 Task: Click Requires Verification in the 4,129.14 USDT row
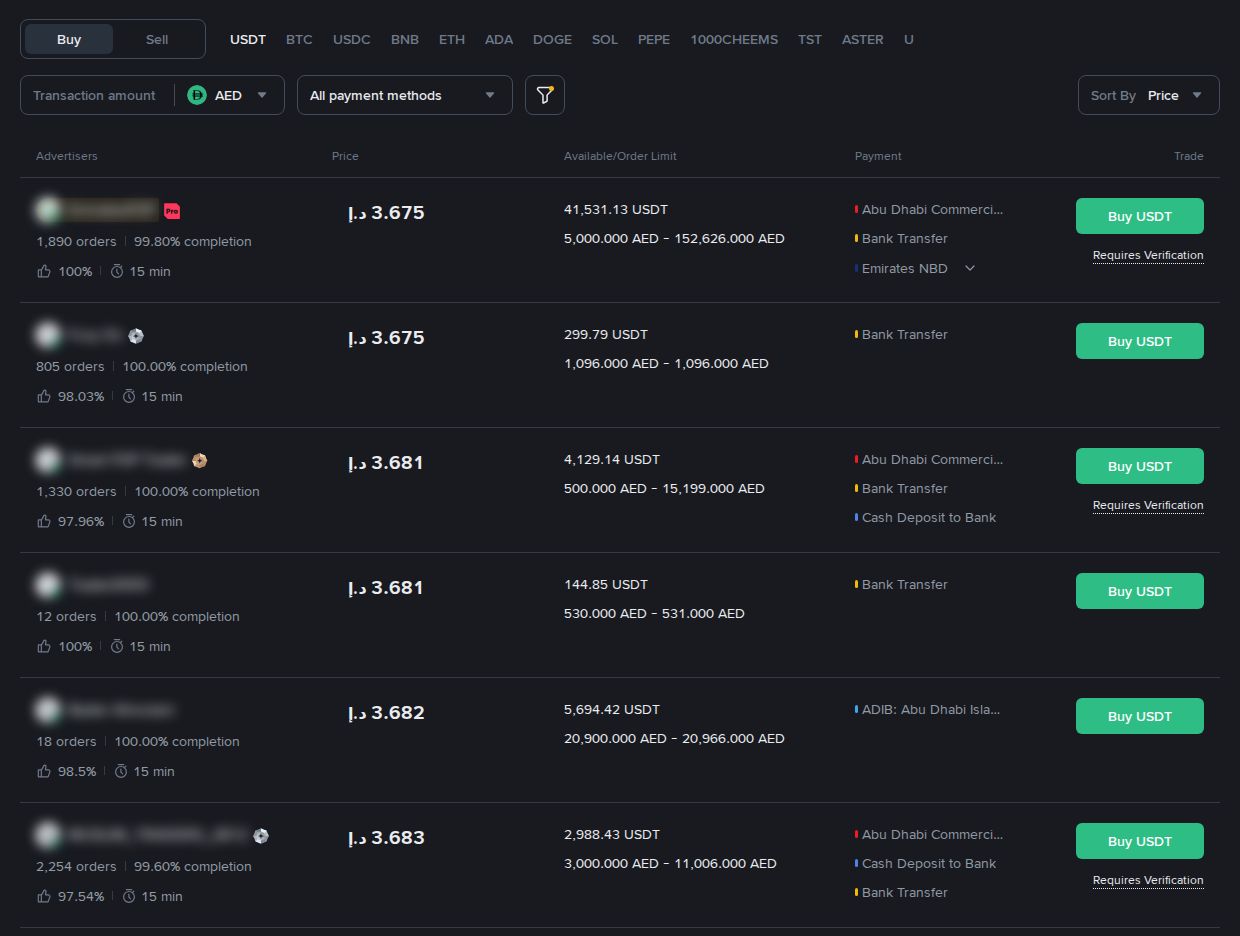[x=1148, y=505]
